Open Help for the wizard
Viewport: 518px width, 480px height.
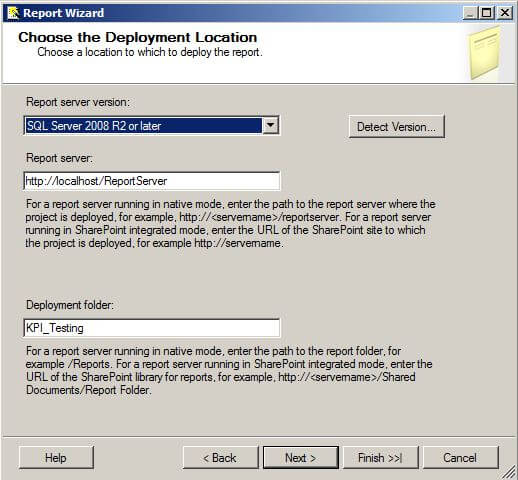56,458
